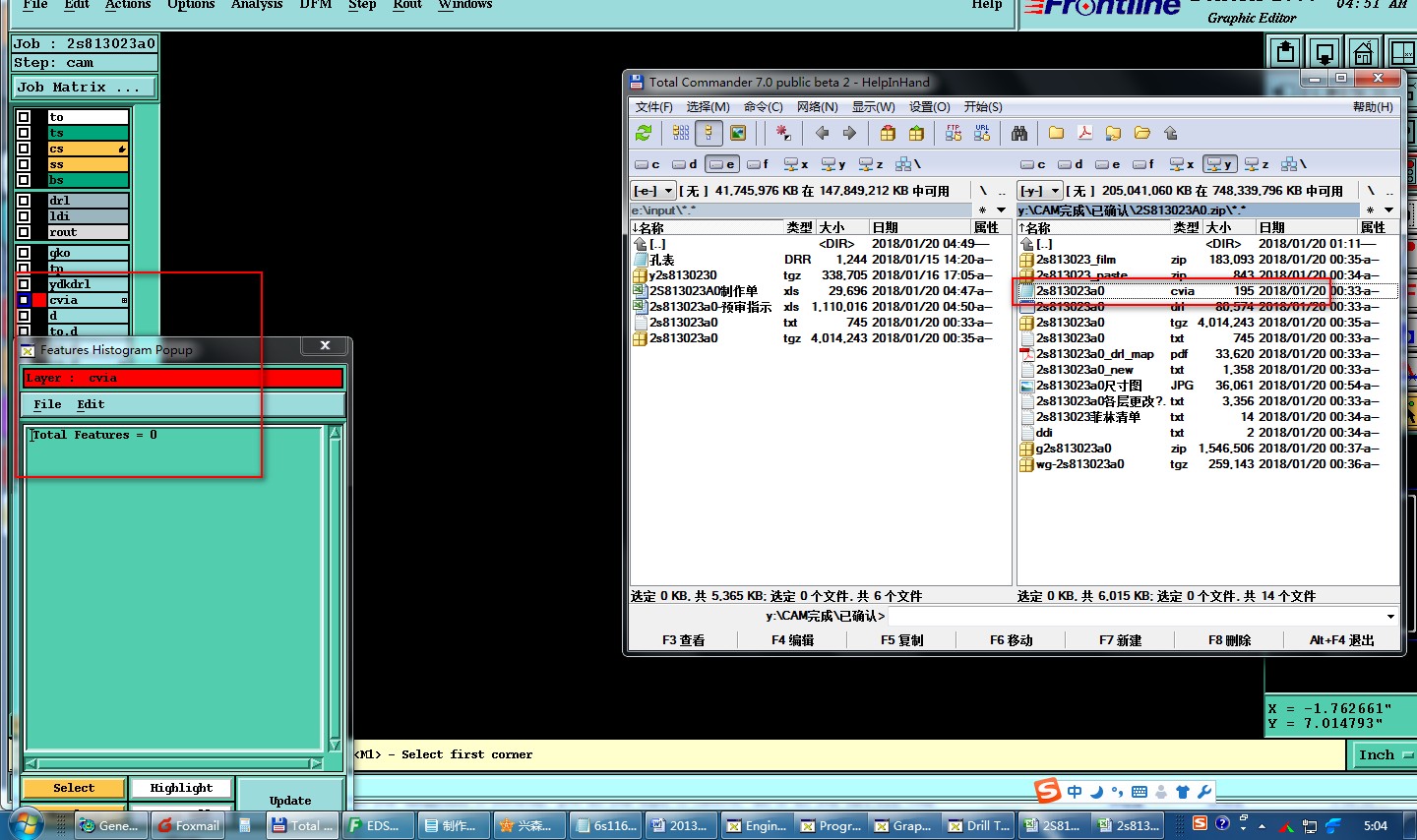
Task: Click the Frontline home-shaped toolbar icon
Action: coord(1364,52)
